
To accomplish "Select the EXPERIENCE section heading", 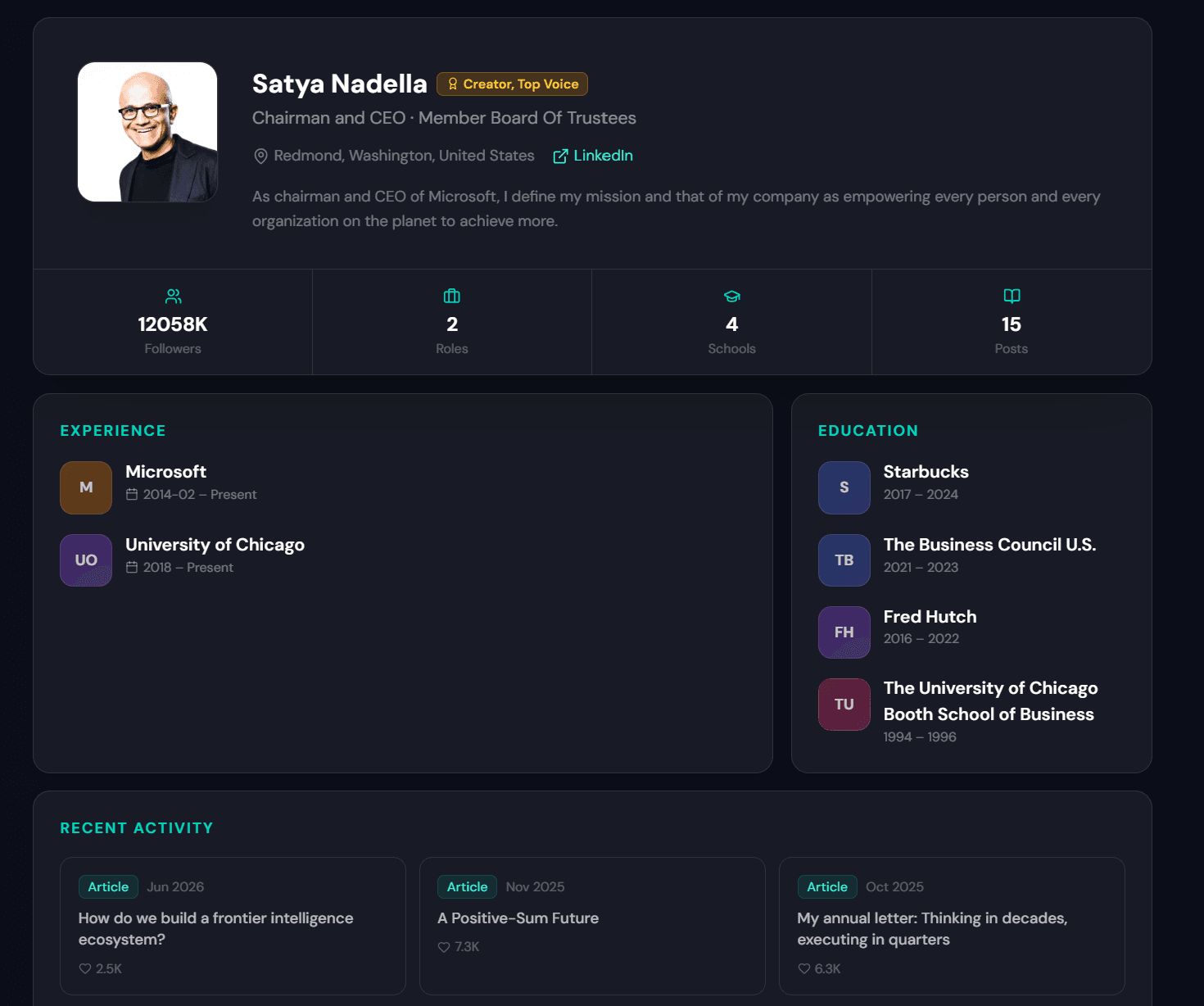I will 113,431.
